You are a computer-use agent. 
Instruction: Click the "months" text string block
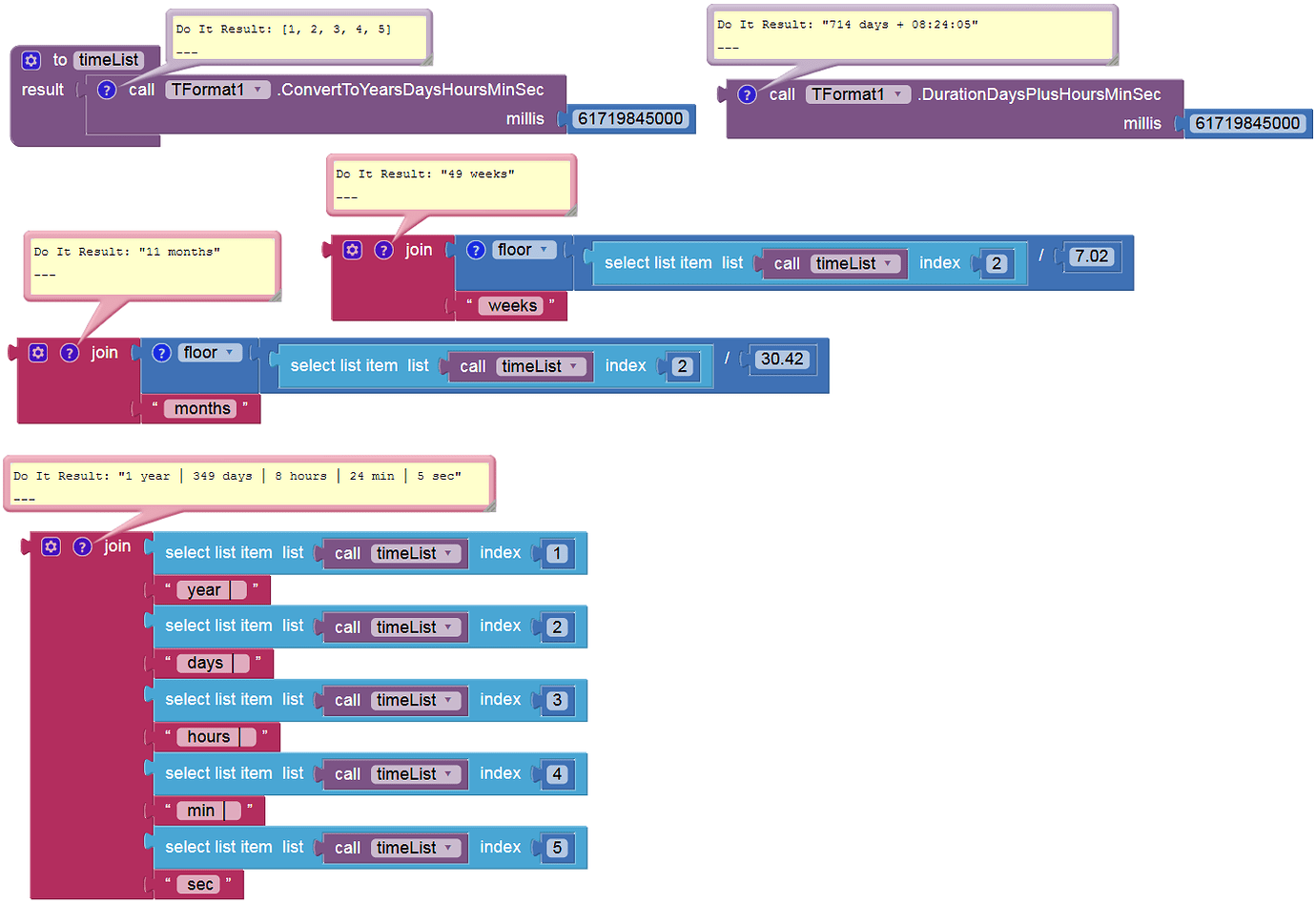click(x=202, y=409)
